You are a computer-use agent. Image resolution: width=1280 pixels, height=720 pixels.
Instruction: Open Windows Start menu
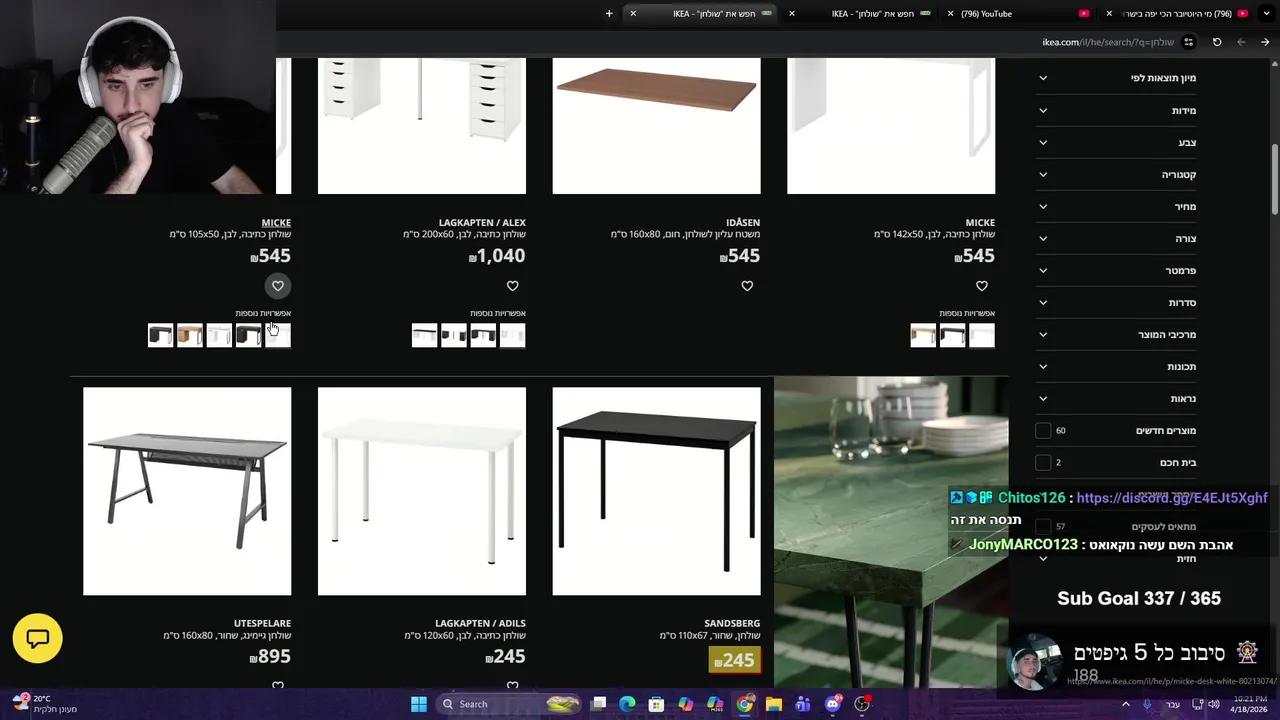(419, 704)
